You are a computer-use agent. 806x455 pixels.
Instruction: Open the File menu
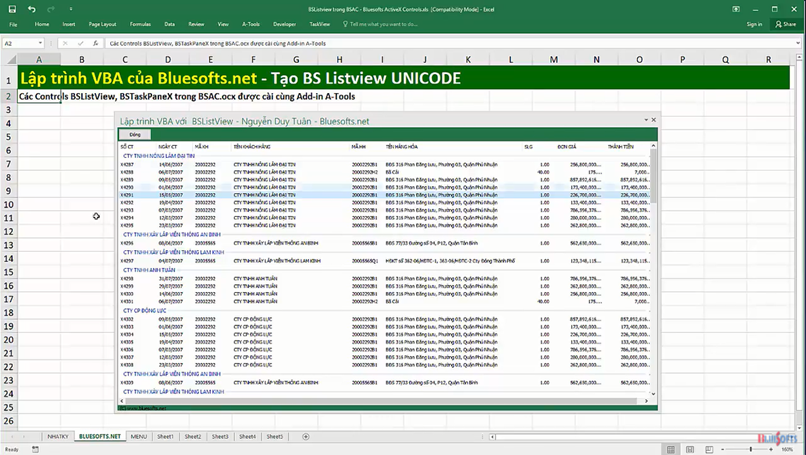point(13,24)
